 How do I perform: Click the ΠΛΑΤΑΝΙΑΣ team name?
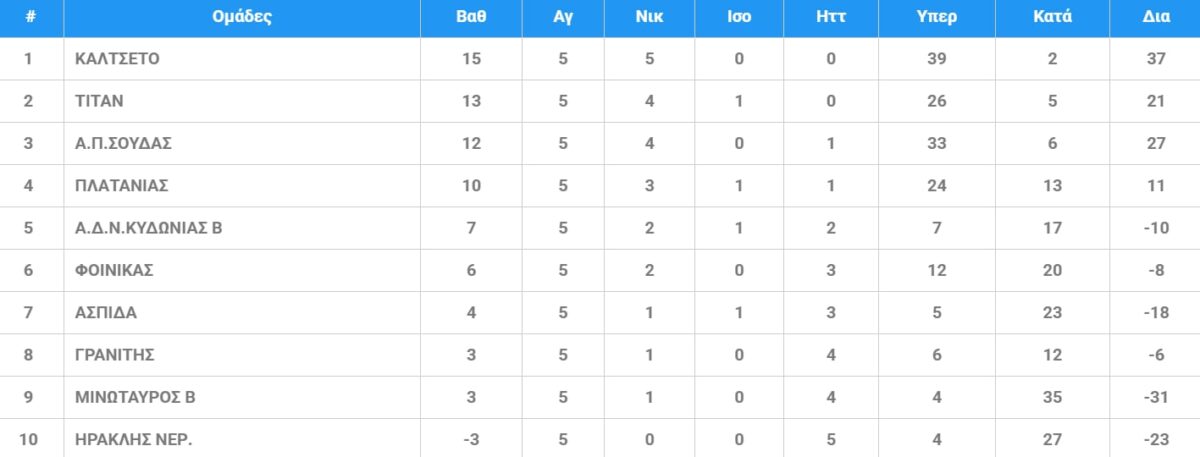[x=121, y=185]
